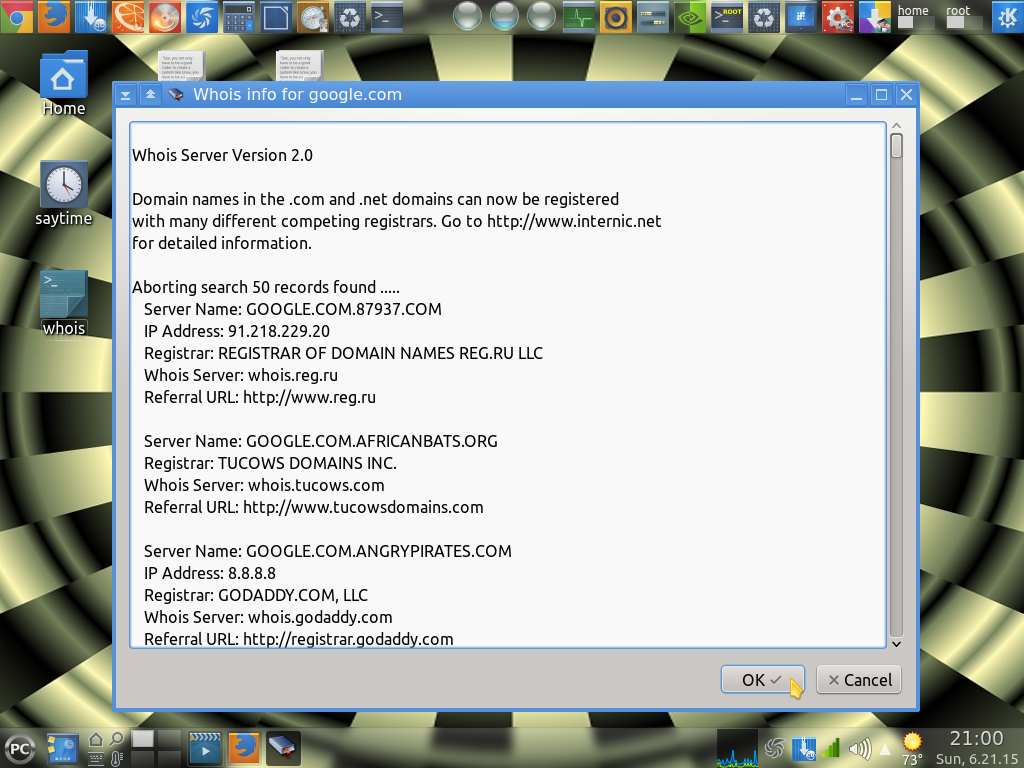Image resolution: width=1024 pixels, height=768 pixels.
Task: Click the second glass orb in the top panel
Action: [x=504, y=17]
